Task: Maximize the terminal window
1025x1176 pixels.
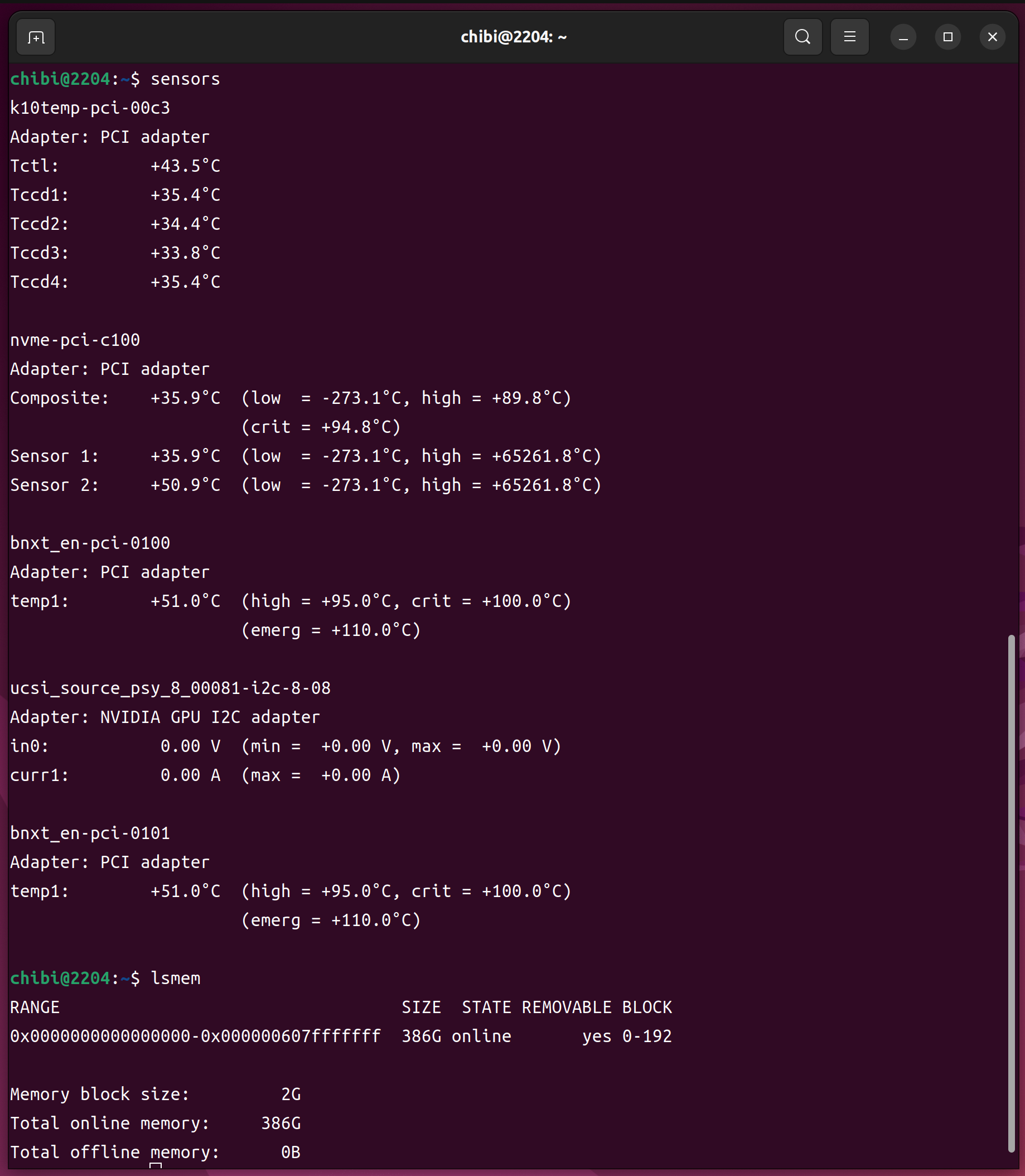Action: click(948, 37)
